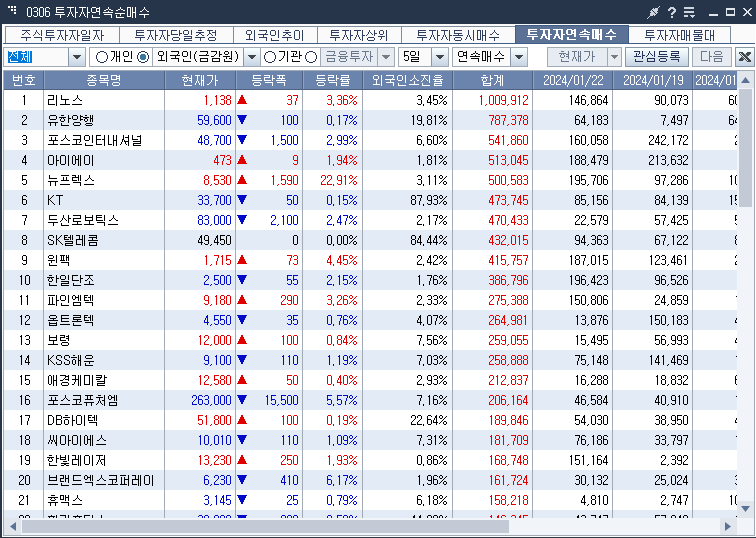756x538 pixels.
Task: Select the 파인엠텍 stock name
Action: coord(70,300)
